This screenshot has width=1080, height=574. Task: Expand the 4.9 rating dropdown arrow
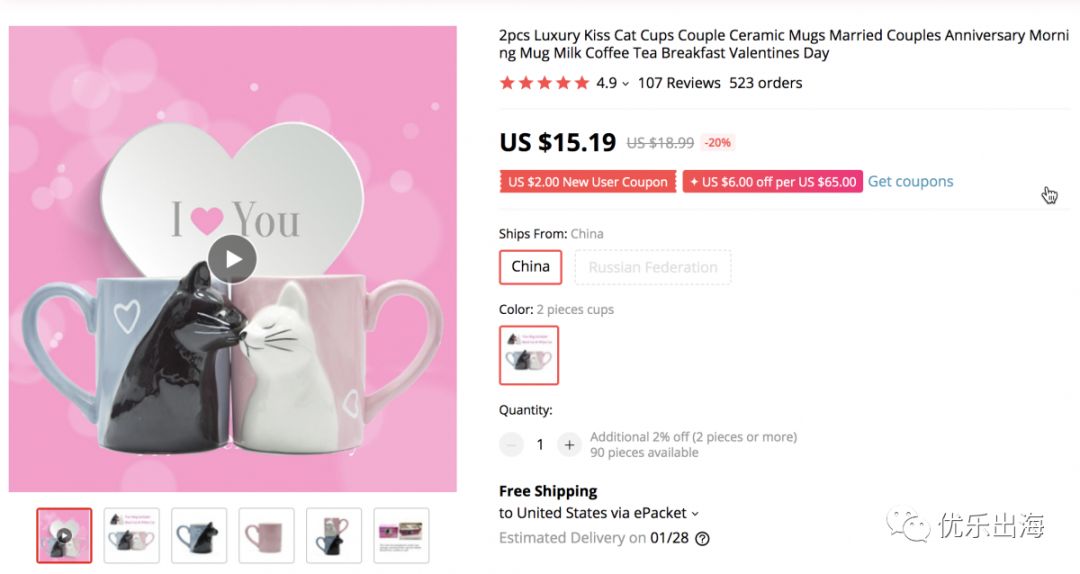pyautogui.click(x=625, y=84)
